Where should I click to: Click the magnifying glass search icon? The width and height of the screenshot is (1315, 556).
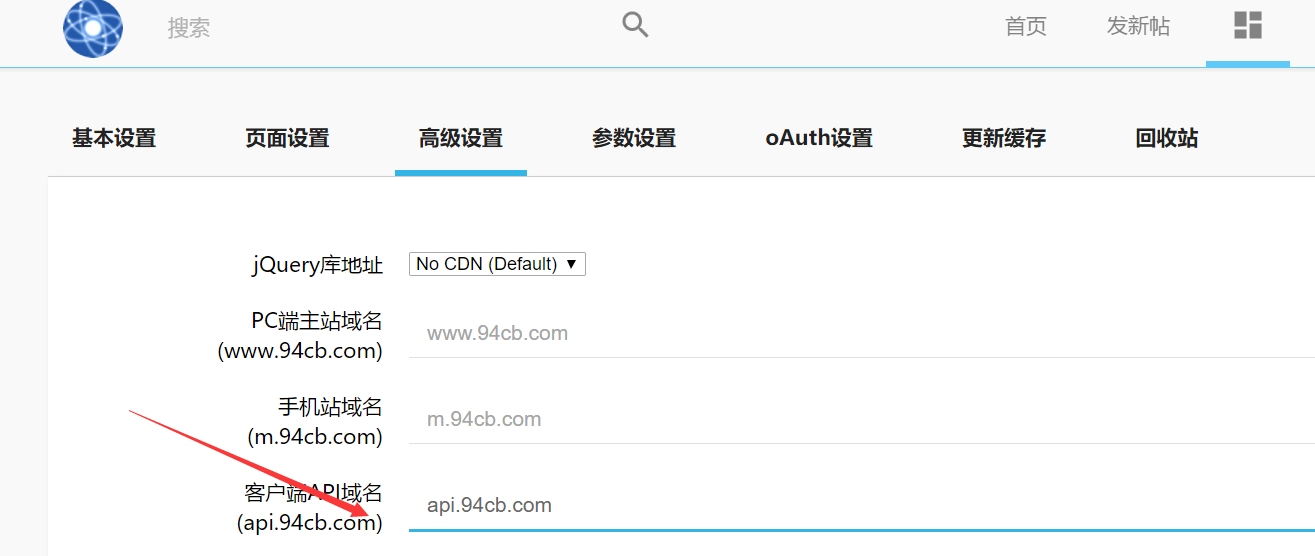point(635,25)
